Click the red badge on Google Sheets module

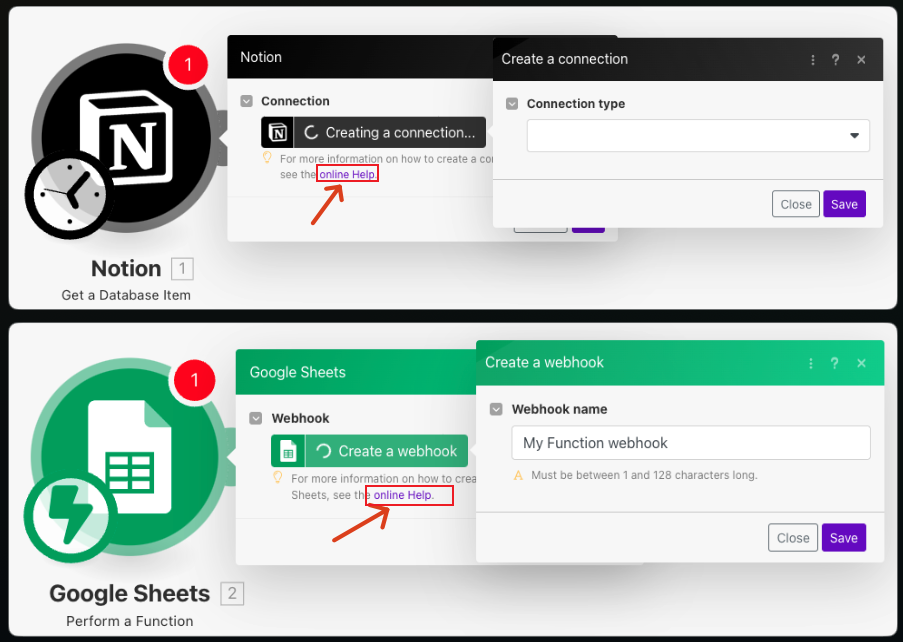point(195,380)
